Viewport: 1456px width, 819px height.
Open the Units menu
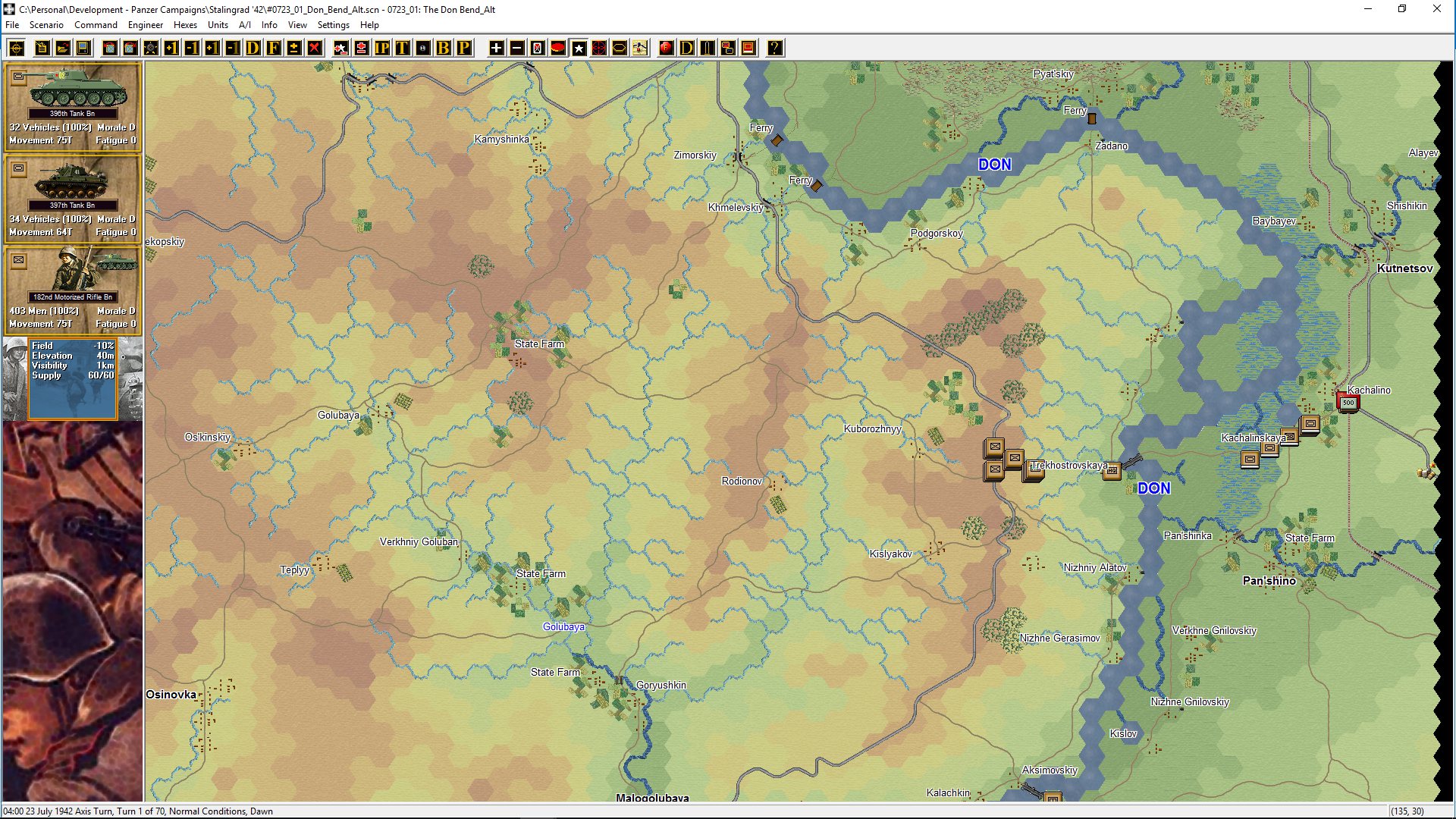tap(218, 25)
